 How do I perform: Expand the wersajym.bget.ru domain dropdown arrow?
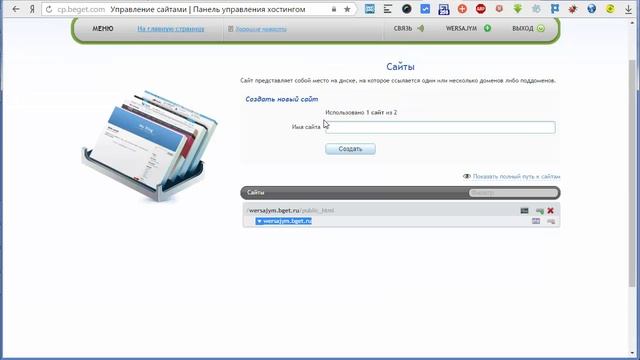pos(259,221)
